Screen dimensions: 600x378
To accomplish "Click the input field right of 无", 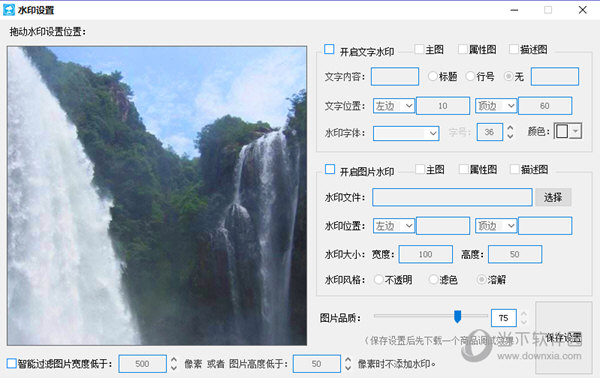I will 555,77.
